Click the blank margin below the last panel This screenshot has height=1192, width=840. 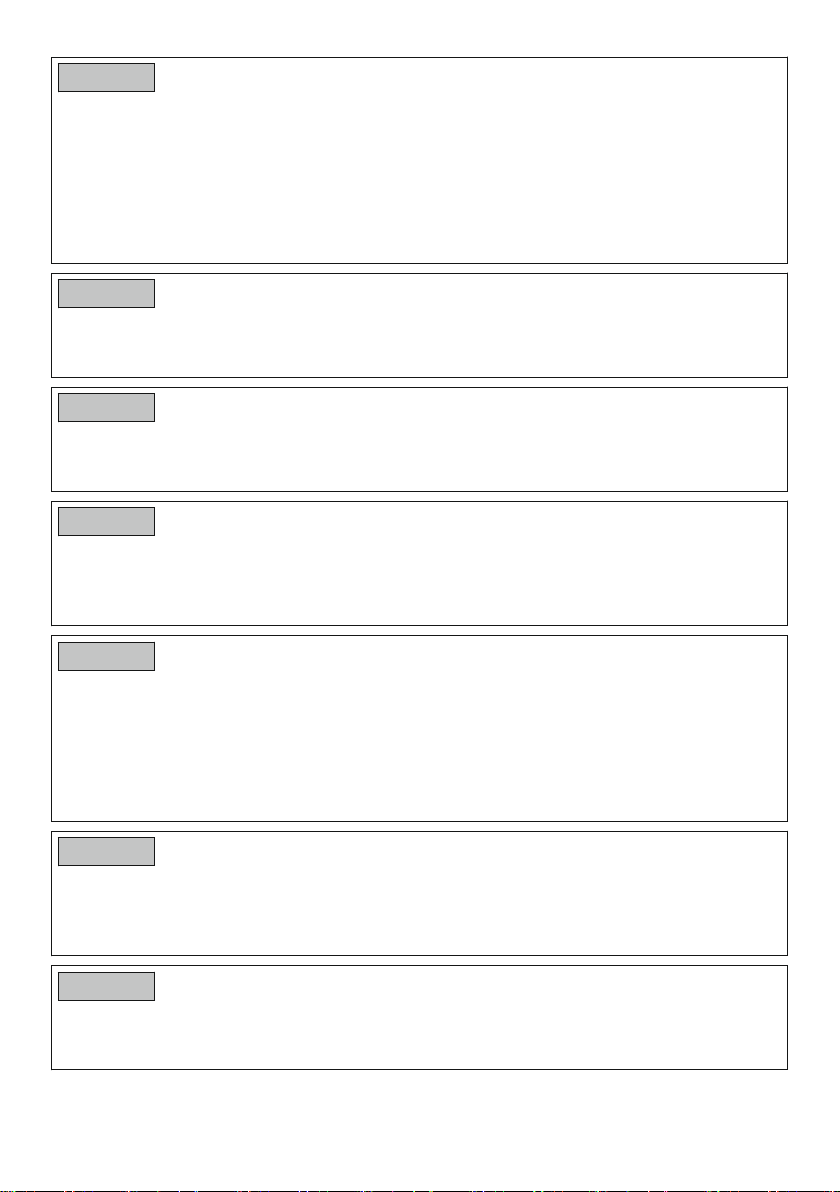[x=420, y=1129]
